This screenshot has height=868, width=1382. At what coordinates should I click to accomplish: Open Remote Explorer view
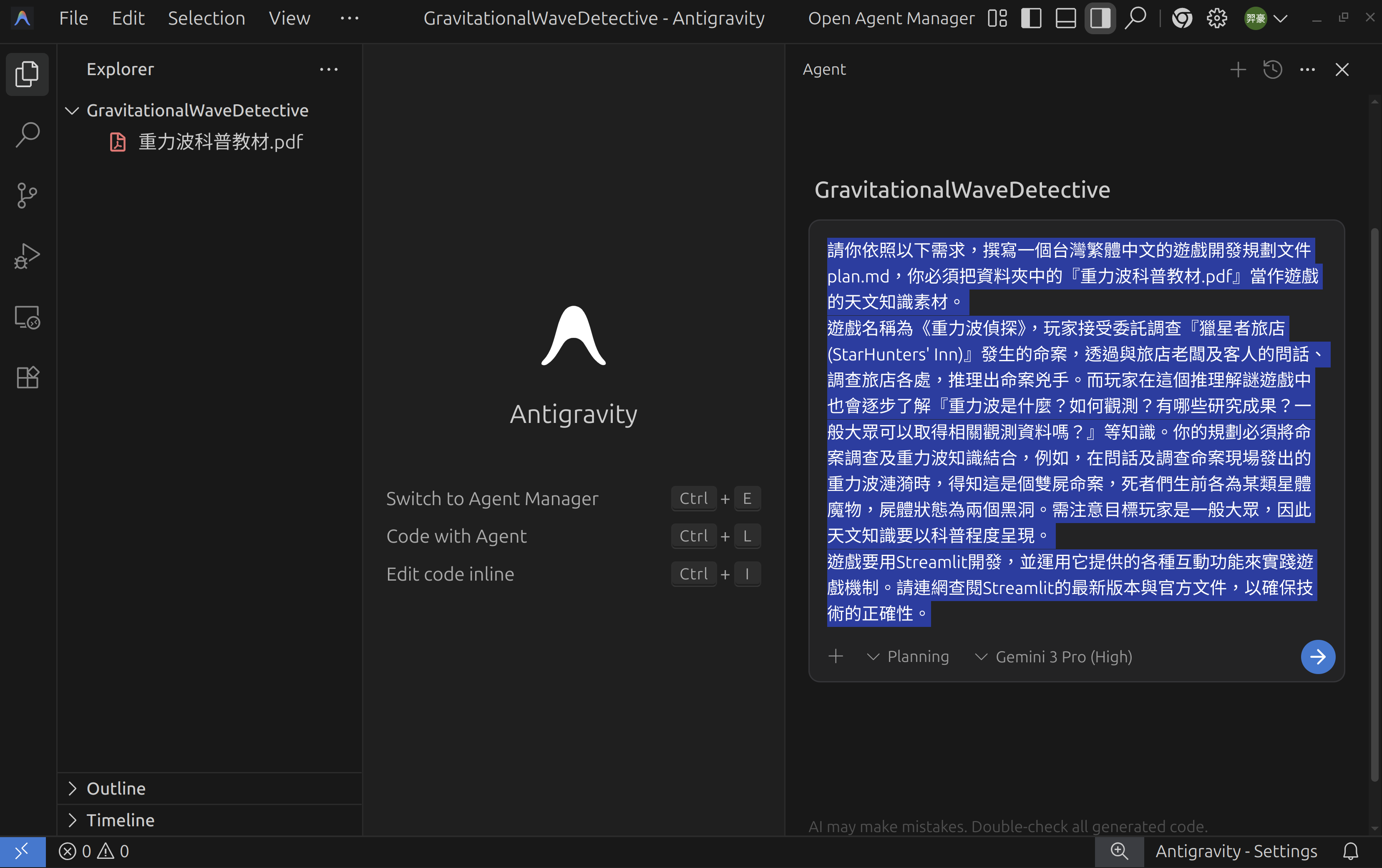(x=27, y=317)
